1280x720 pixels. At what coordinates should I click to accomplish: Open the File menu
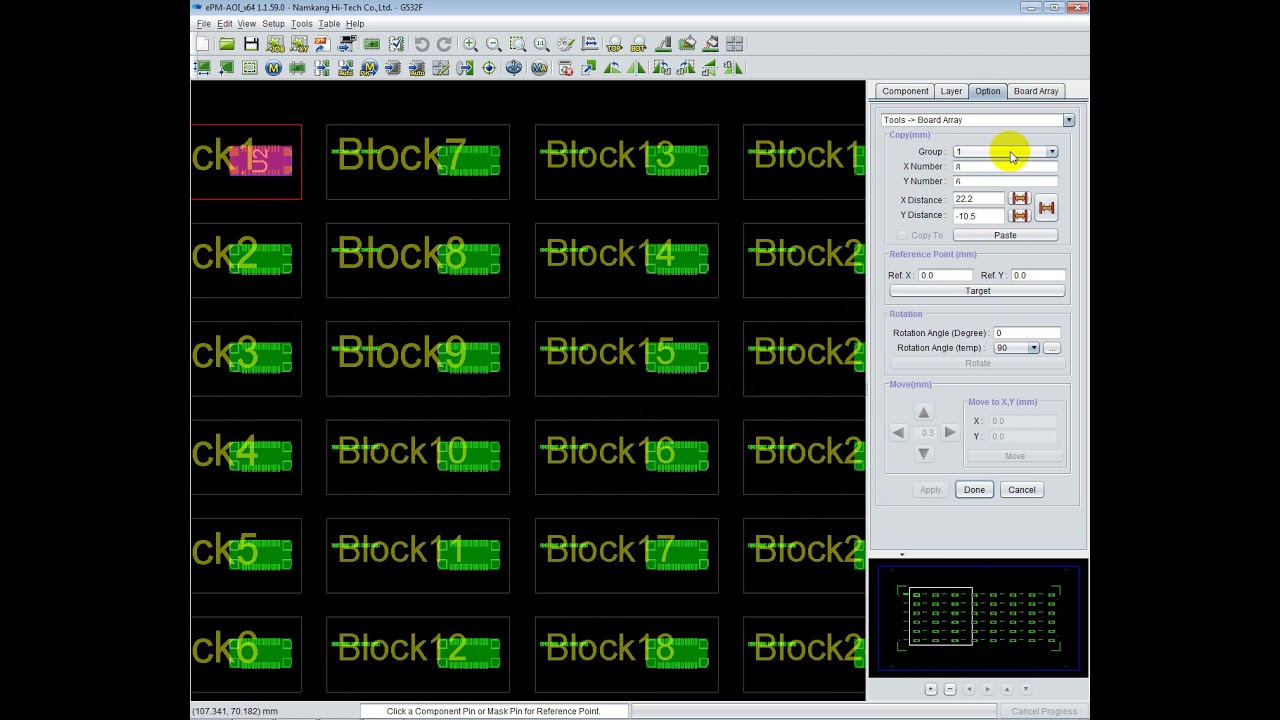[x=203, y=24]
